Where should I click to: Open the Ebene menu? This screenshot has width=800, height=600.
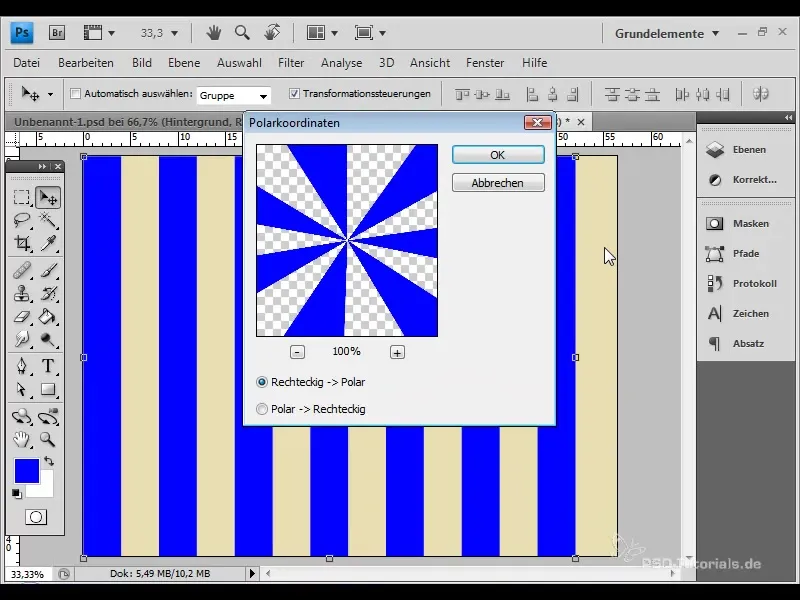coord(184,63)
